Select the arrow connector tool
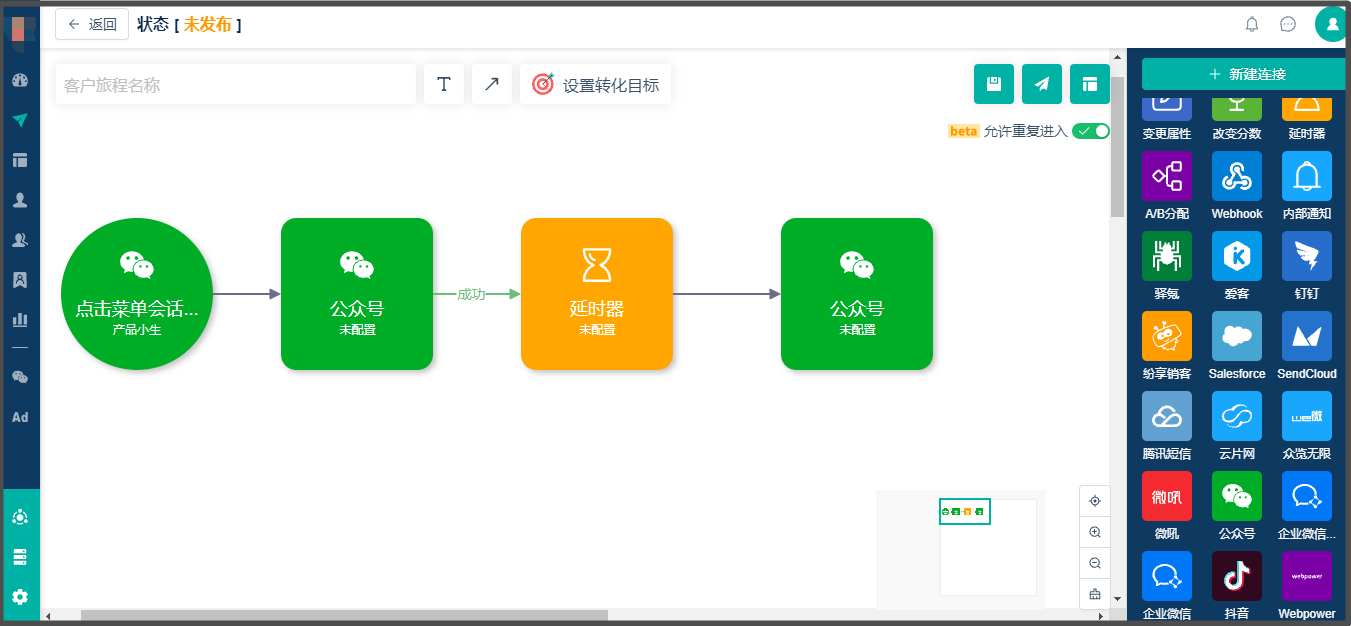Viewport: 1351px width, 626px height. coord(492,85)
